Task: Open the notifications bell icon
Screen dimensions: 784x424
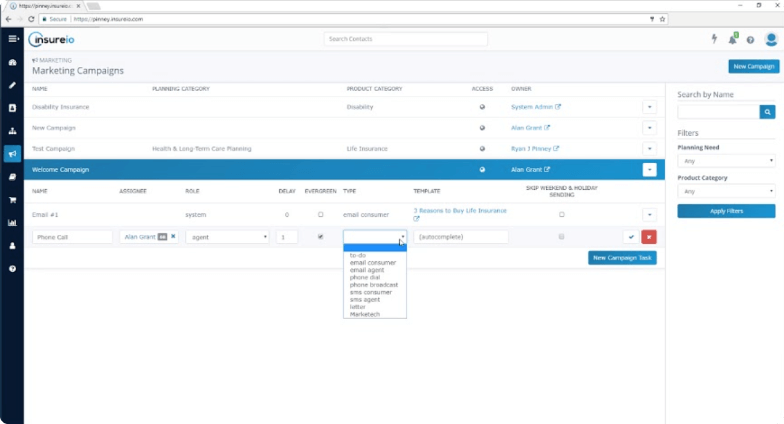Action: (x=732, y=40)
